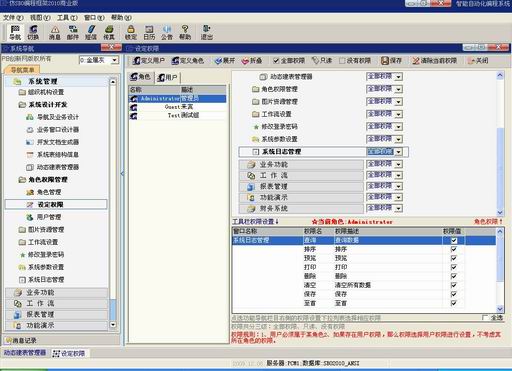Open the 工具 menu
This screenshot has width=512, height=371.
(67, 17)
